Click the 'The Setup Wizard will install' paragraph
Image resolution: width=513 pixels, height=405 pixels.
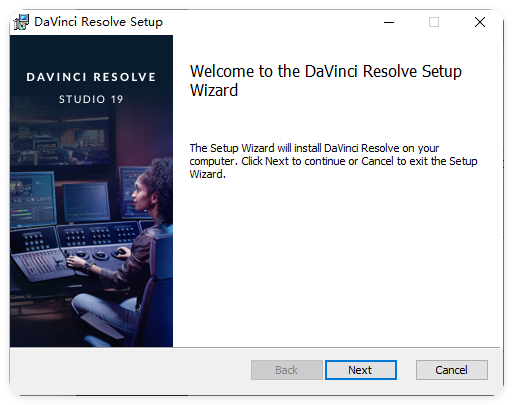pos(333,161)
